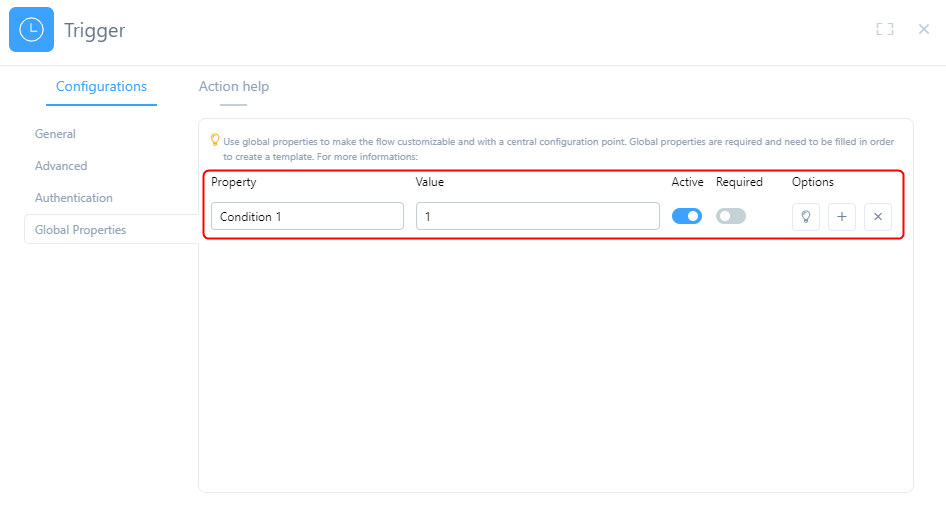This screenshot has height=513, width=946.
Task: Click the Property field containing Condition 1
Action: (307, 216)
